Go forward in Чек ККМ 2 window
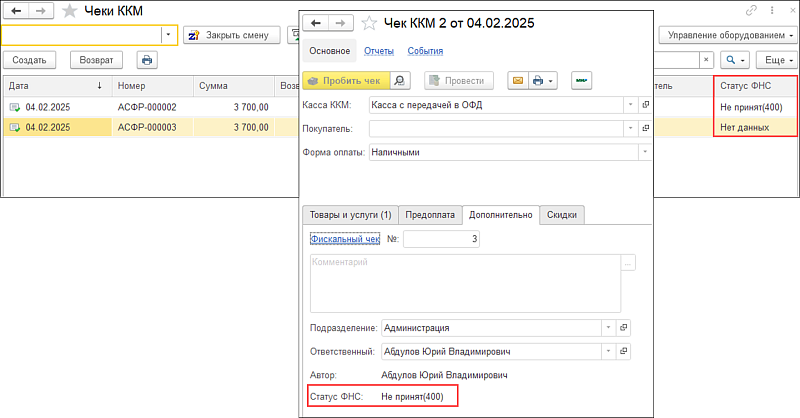This screenshot has height=418, width=800. [340, 23]
